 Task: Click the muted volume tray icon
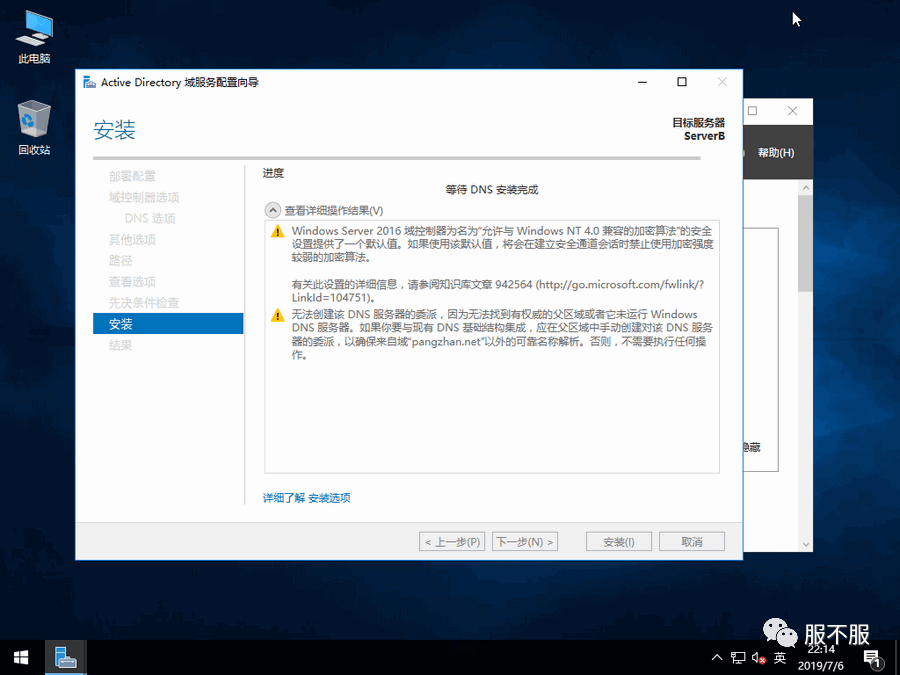(x=759, y=658)
